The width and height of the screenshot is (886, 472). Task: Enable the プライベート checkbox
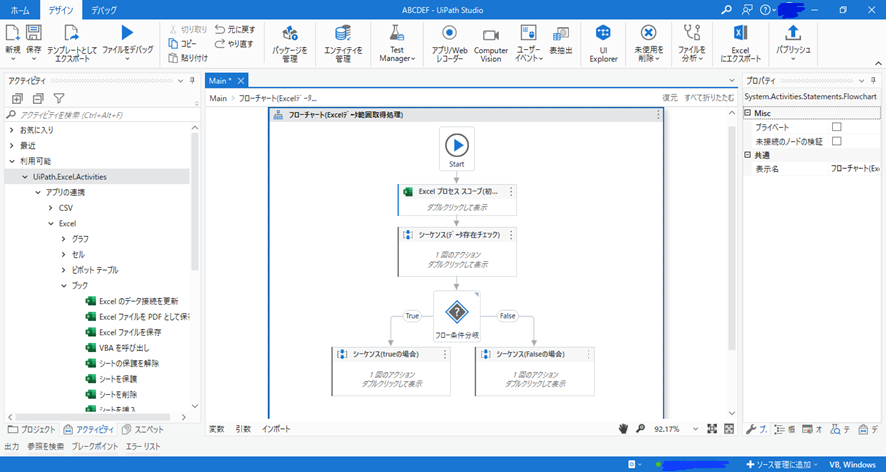(837, 127)
